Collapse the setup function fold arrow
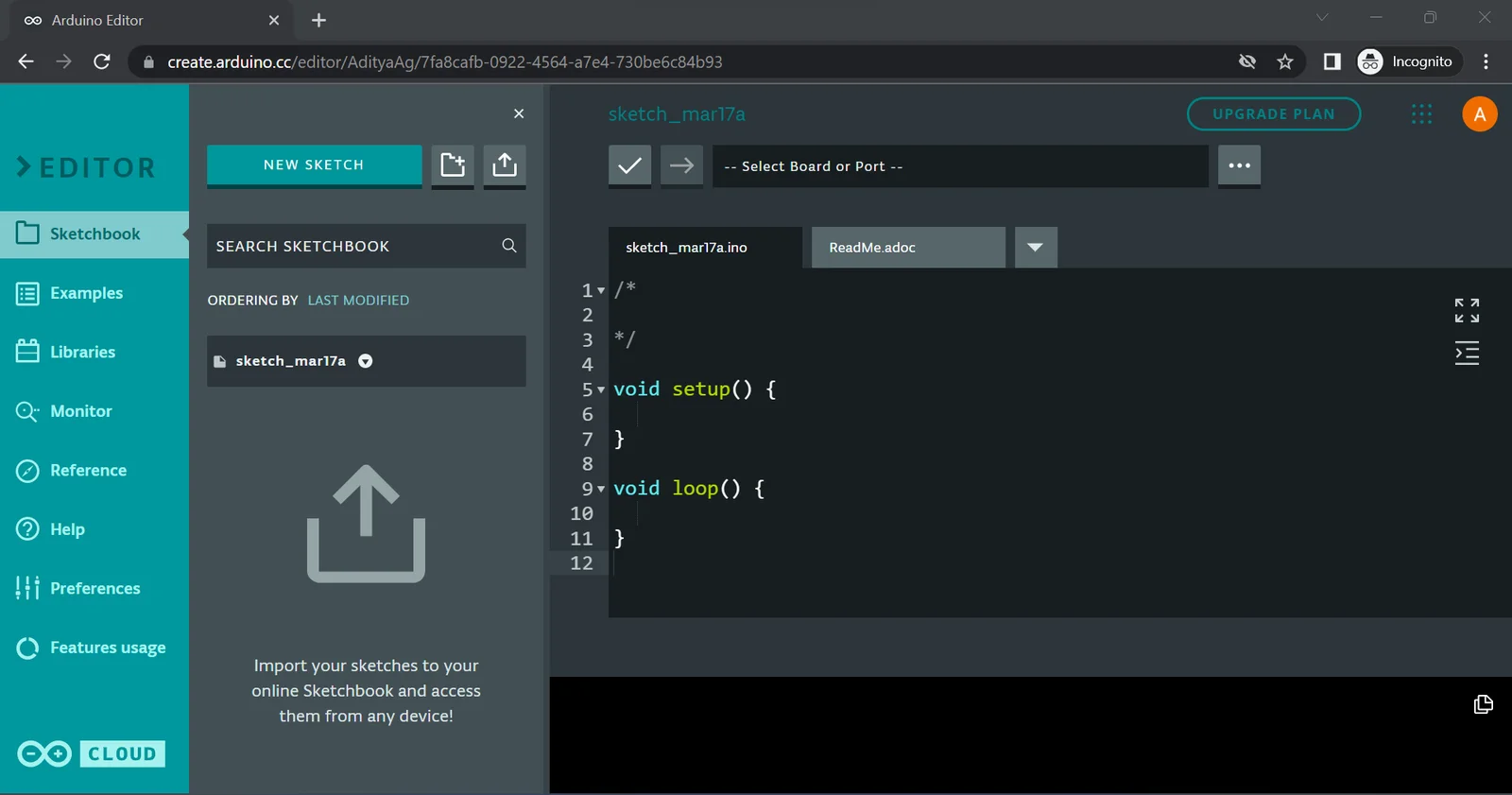The height and width of the screenshot is (795, 1512). 601,389
